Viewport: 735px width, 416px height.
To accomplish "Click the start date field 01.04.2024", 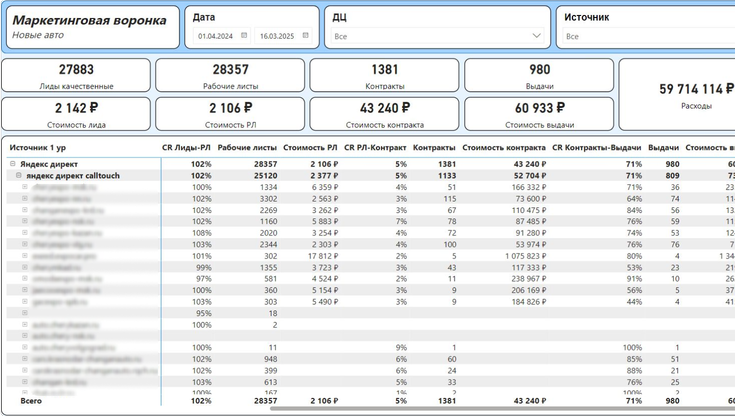I will pyautogui.click(x=215, y=36).
